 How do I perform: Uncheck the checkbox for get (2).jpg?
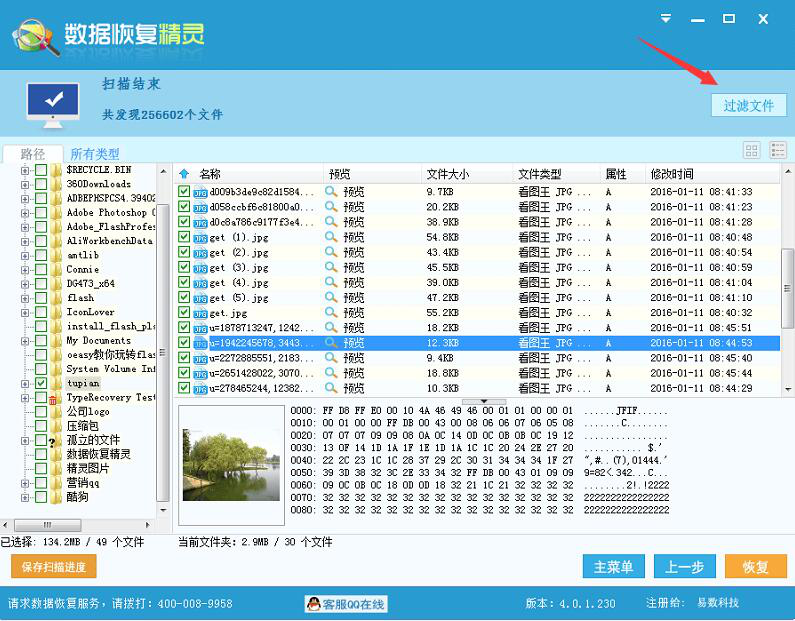point(184,253)
